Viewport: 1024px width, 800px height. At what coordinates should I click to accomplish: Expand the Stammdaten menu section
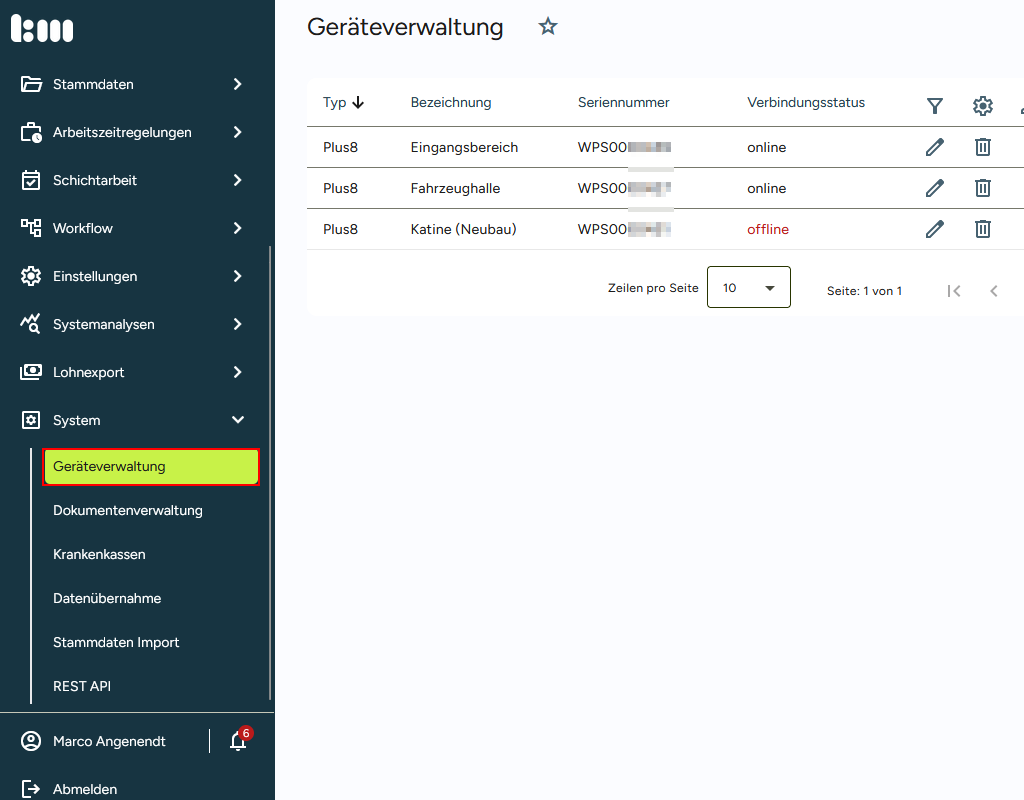(x=135, y=84)
